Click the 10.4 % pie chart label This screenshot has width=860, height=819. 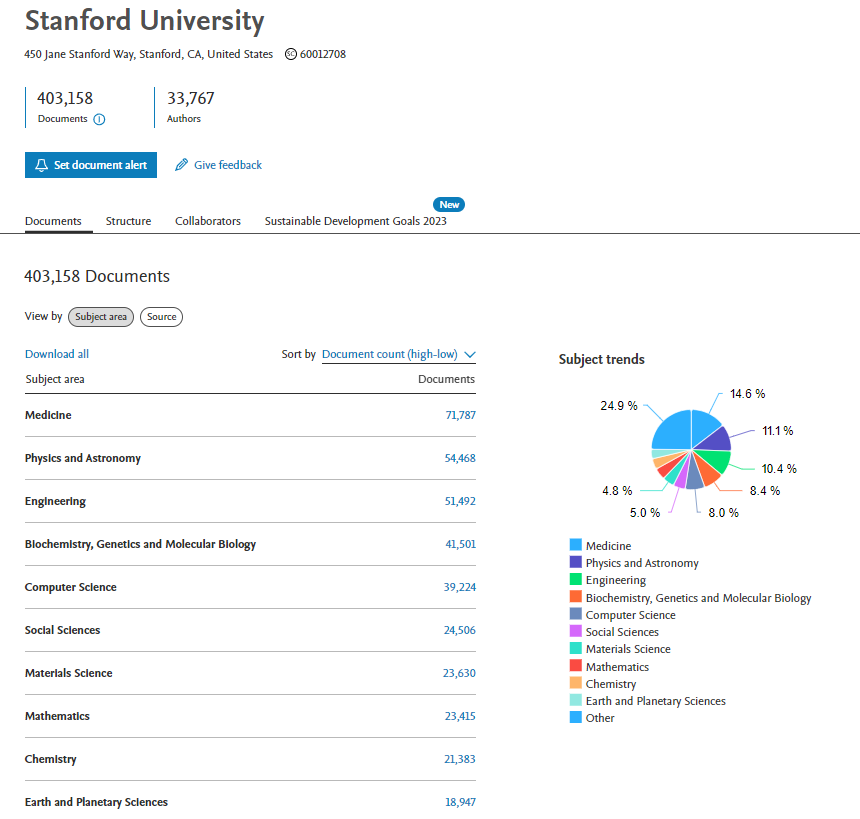click(779, 469)
